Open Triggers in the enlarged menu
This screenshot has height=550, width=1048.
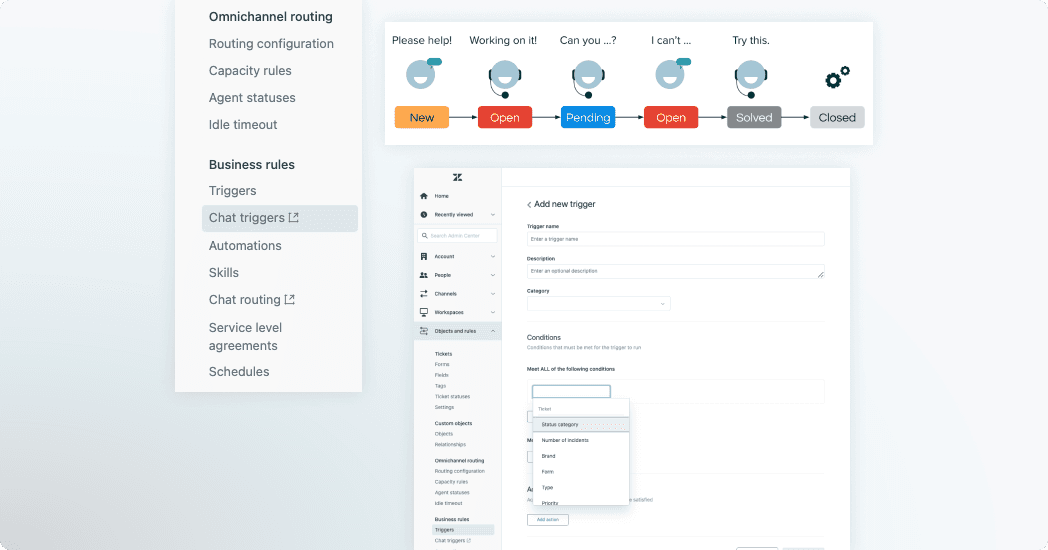[x=232, y=191]
